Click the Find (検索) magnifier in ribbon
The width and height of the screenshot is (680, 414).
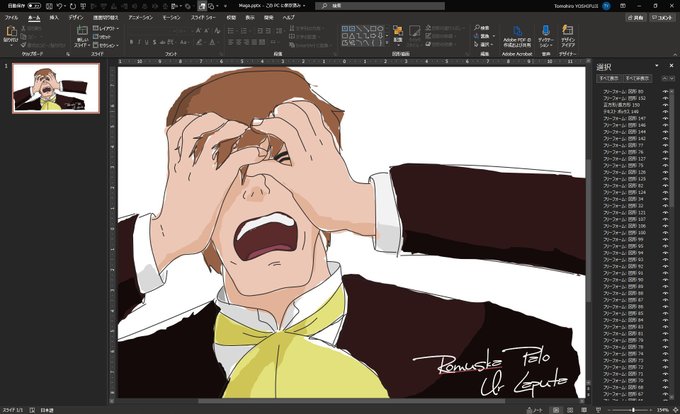pos(477,28)
